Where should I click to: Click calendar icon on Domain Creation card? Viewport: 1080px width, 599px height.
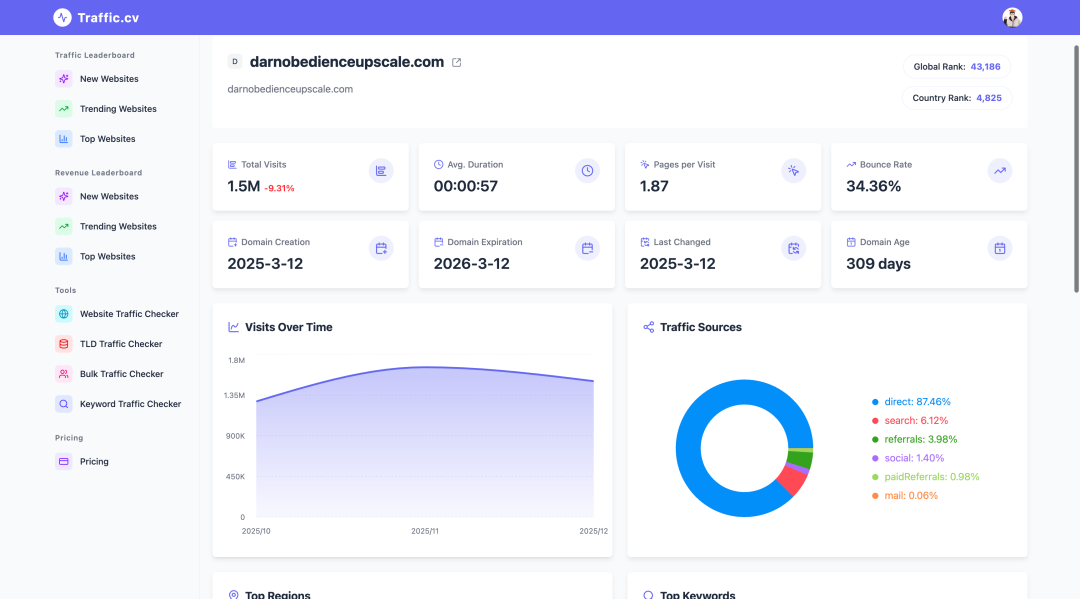[381, 249]
